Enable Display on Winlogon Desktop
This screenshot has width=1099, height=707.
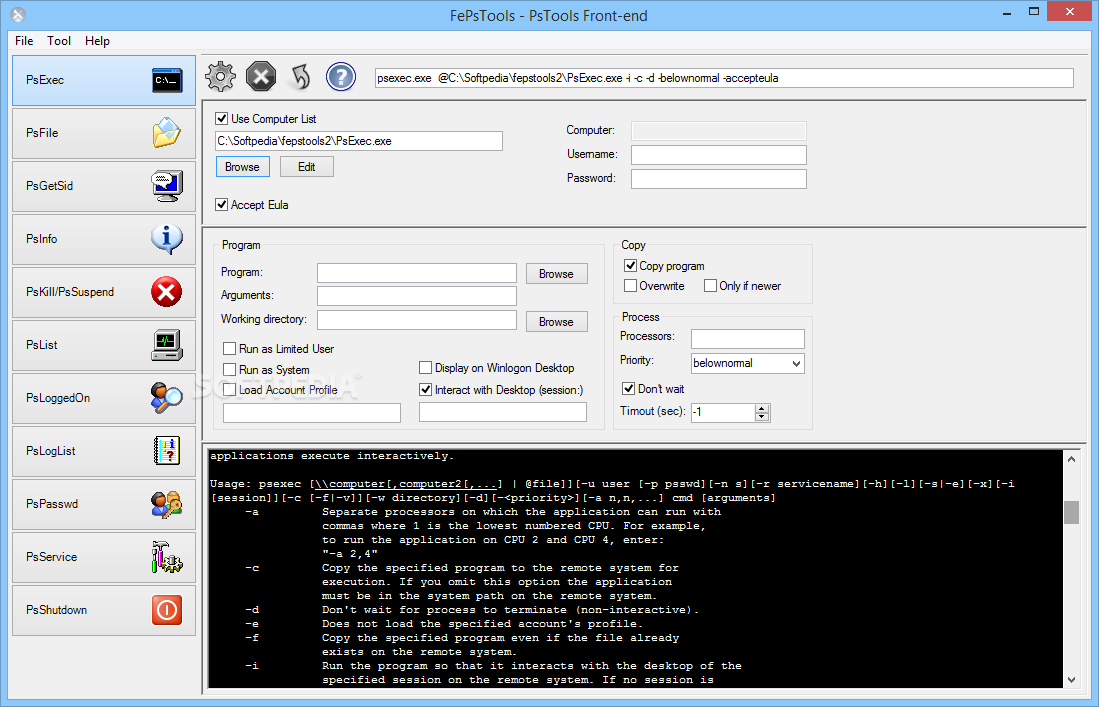pos(425,368)
